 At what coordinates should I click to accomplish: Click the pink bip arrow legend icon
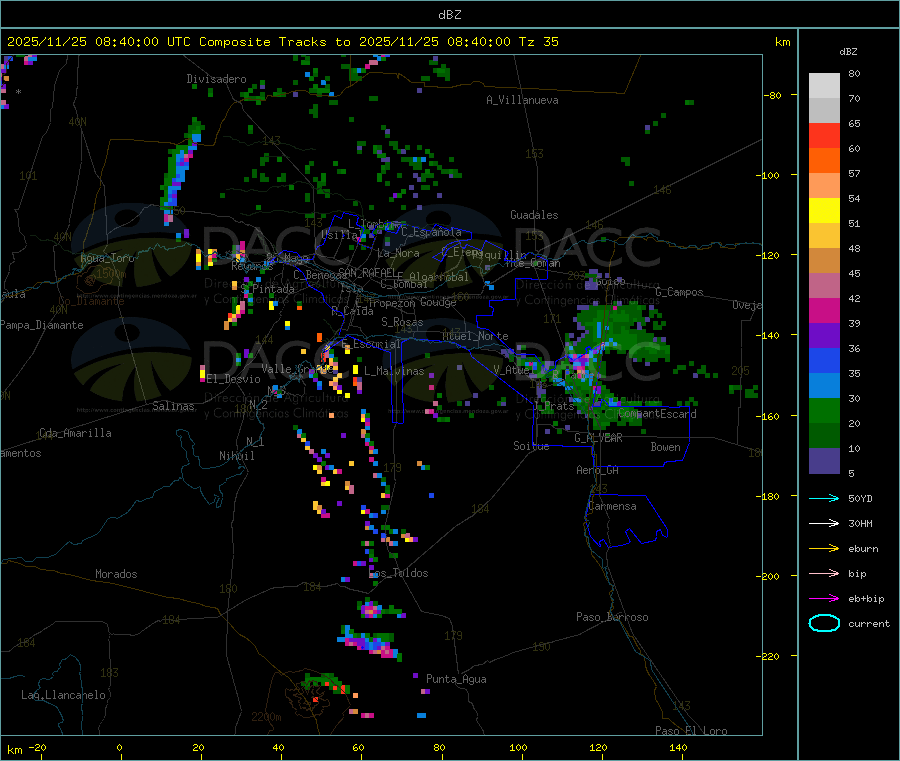click(824, 573)
